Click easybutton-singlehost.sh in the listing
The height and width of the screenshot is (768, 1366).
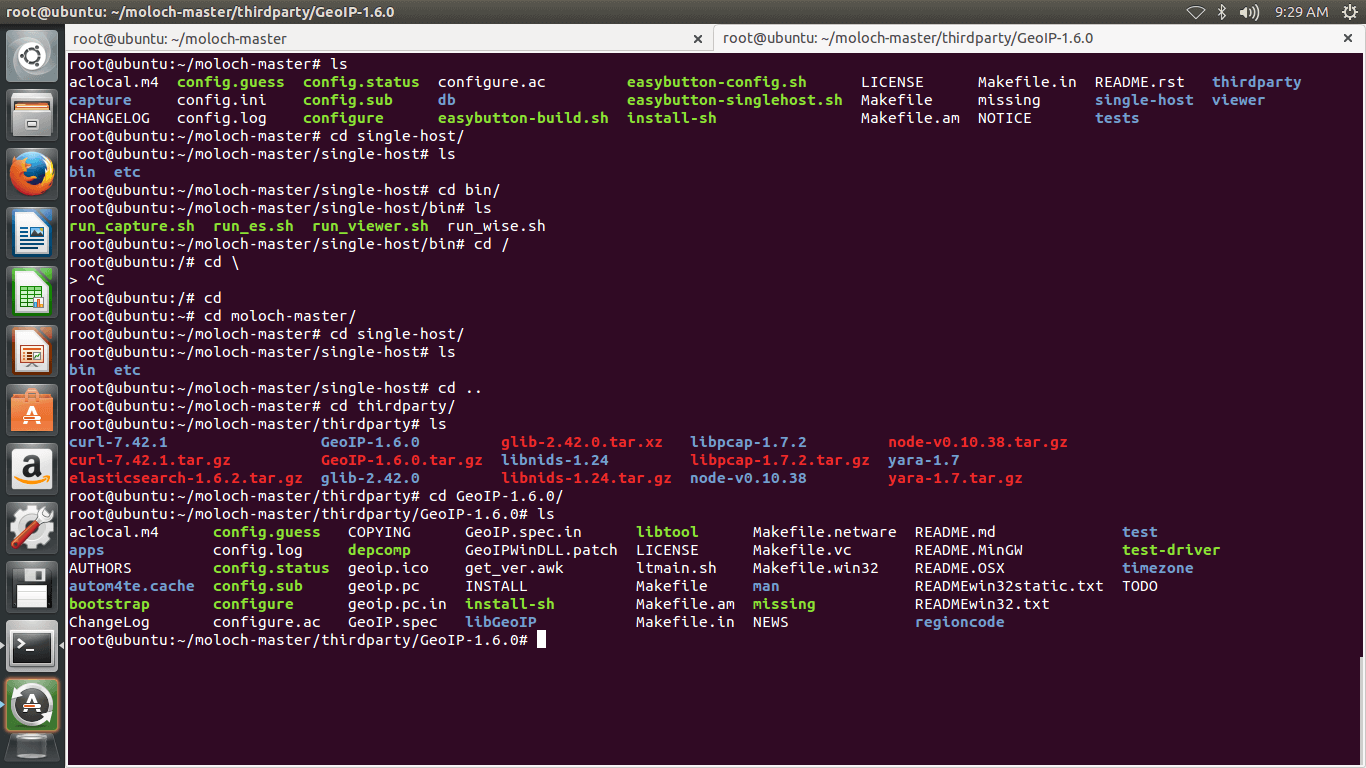click(x=734, y=100)
